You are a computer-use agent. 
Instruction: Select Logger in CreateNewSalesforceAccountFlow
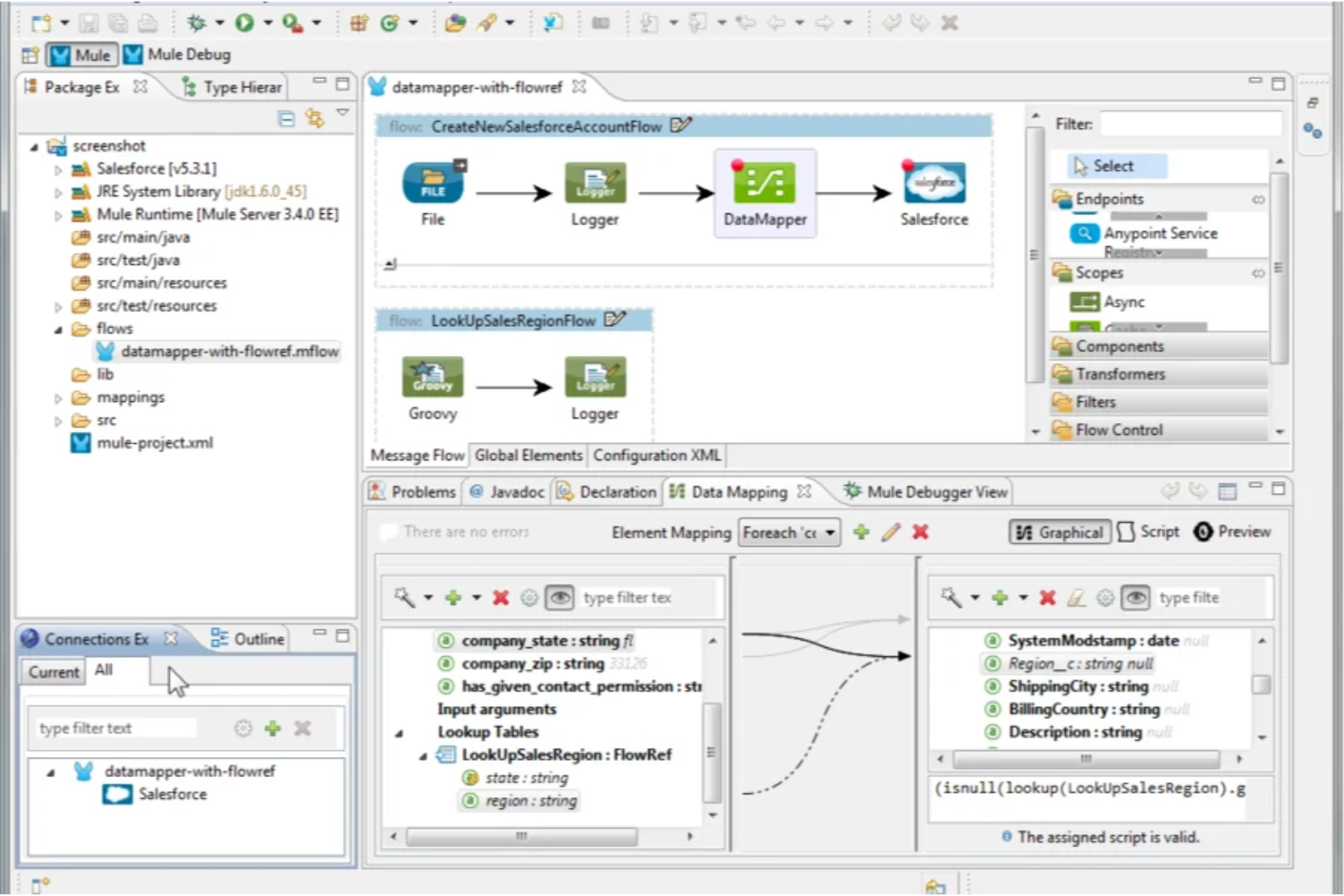point(595,182)
